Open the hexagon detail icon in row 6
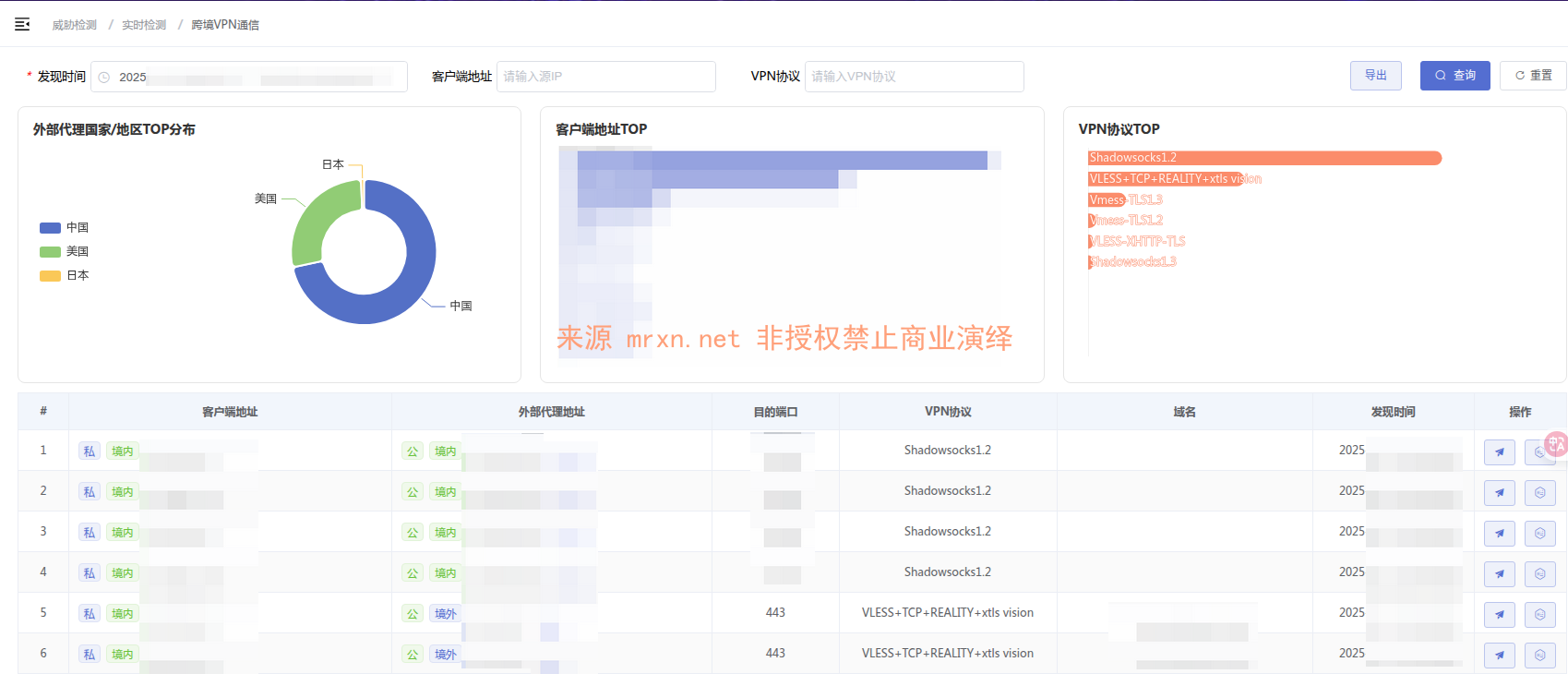This screenshot has width=1568, height=674. pos(1540,656)
